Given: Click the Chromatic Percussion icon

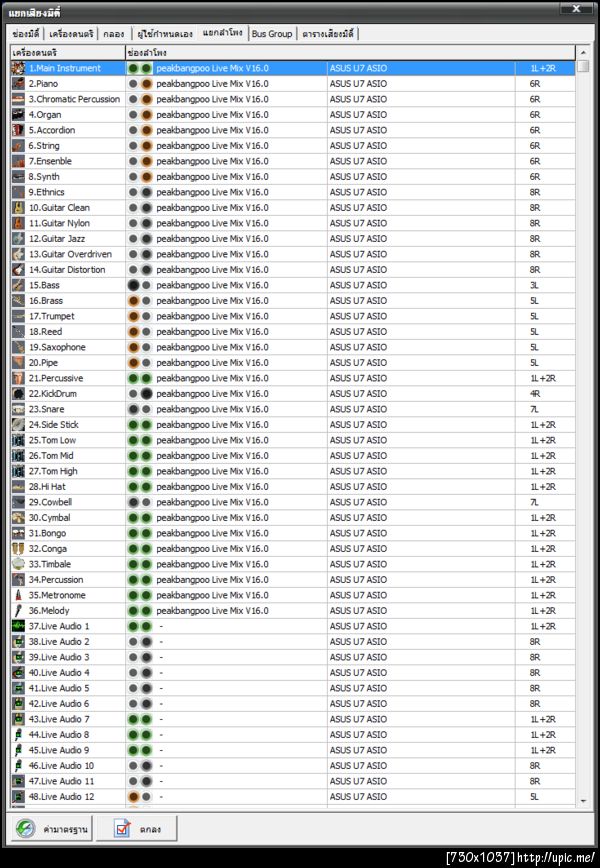Looking at the screenshot, I should pos(18,99).
